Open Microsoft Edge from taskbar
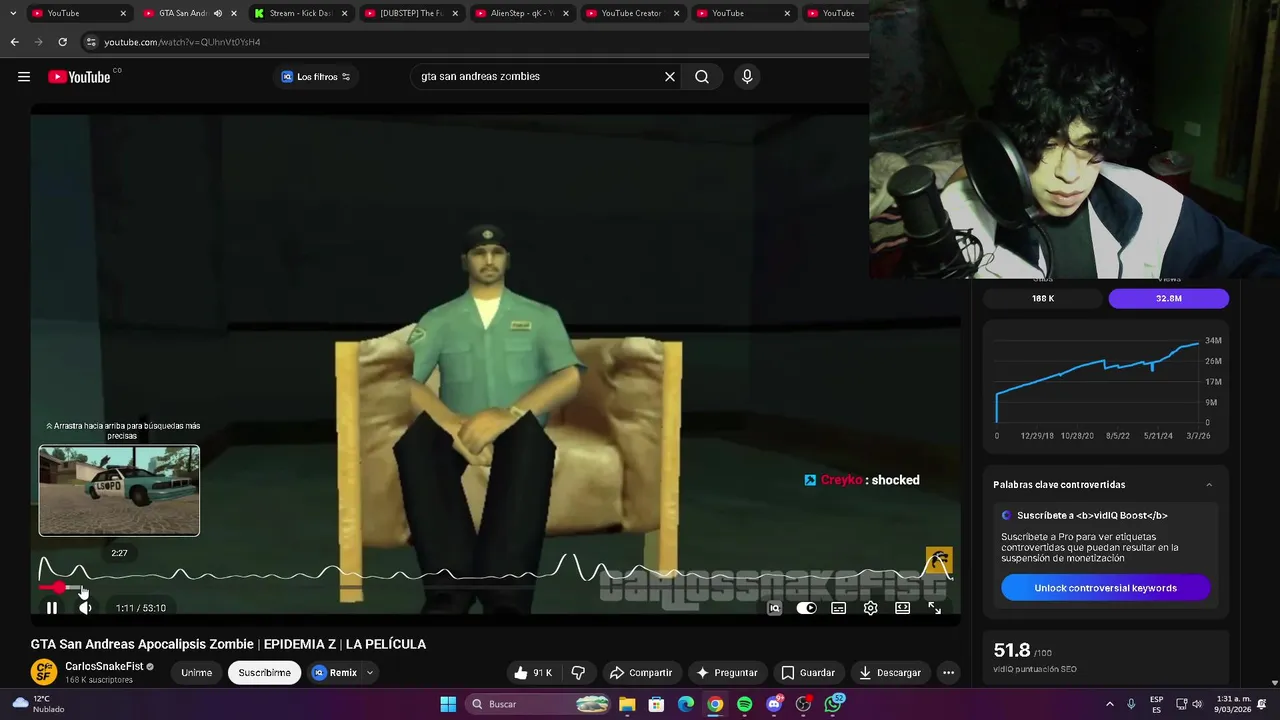The image size is (1280, 720). point(686,704)
